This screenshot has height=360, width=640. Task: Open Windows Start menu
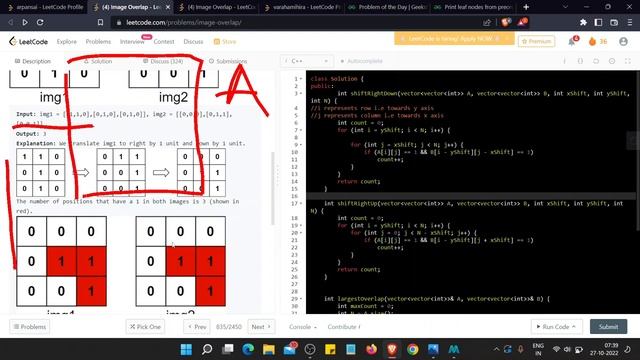click(186, 349)
